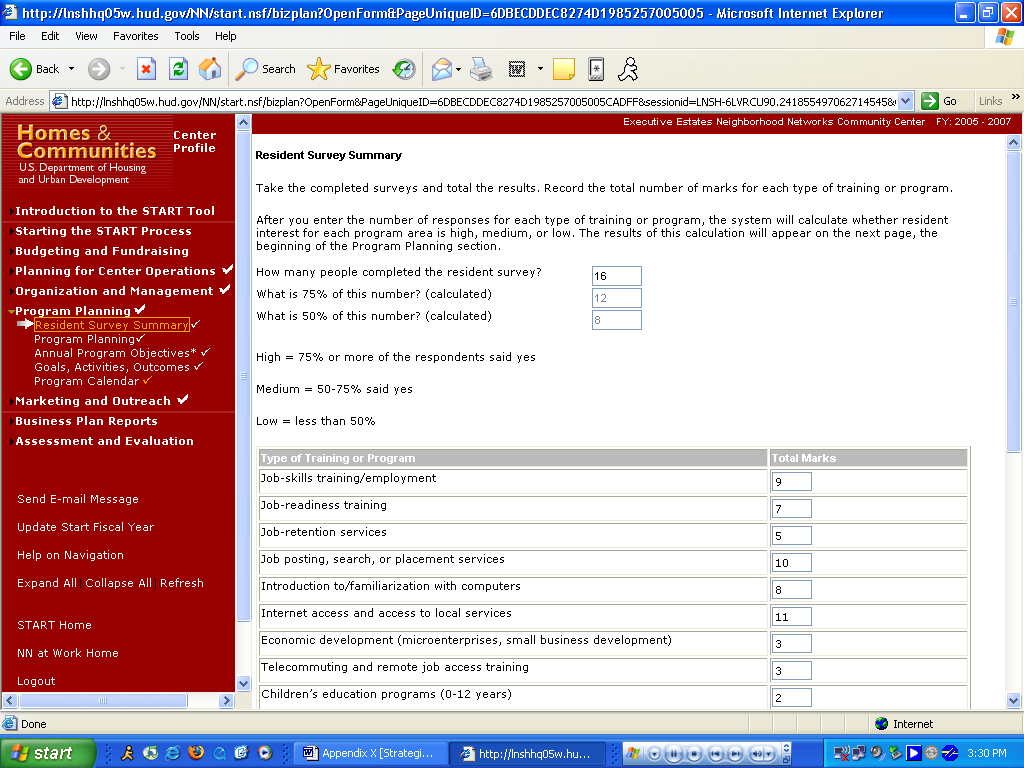Viewport: 1024px width, 768px height.
Task: Click Assessment and Evaluation section
Action: [x=104, y=441]
